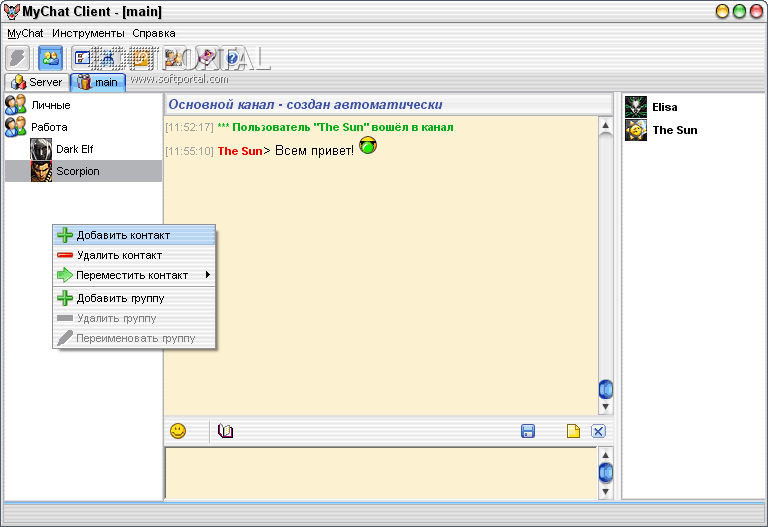Click the blue person toolbar icon
This screenshot has width=768, height=527.
(108, 58)
